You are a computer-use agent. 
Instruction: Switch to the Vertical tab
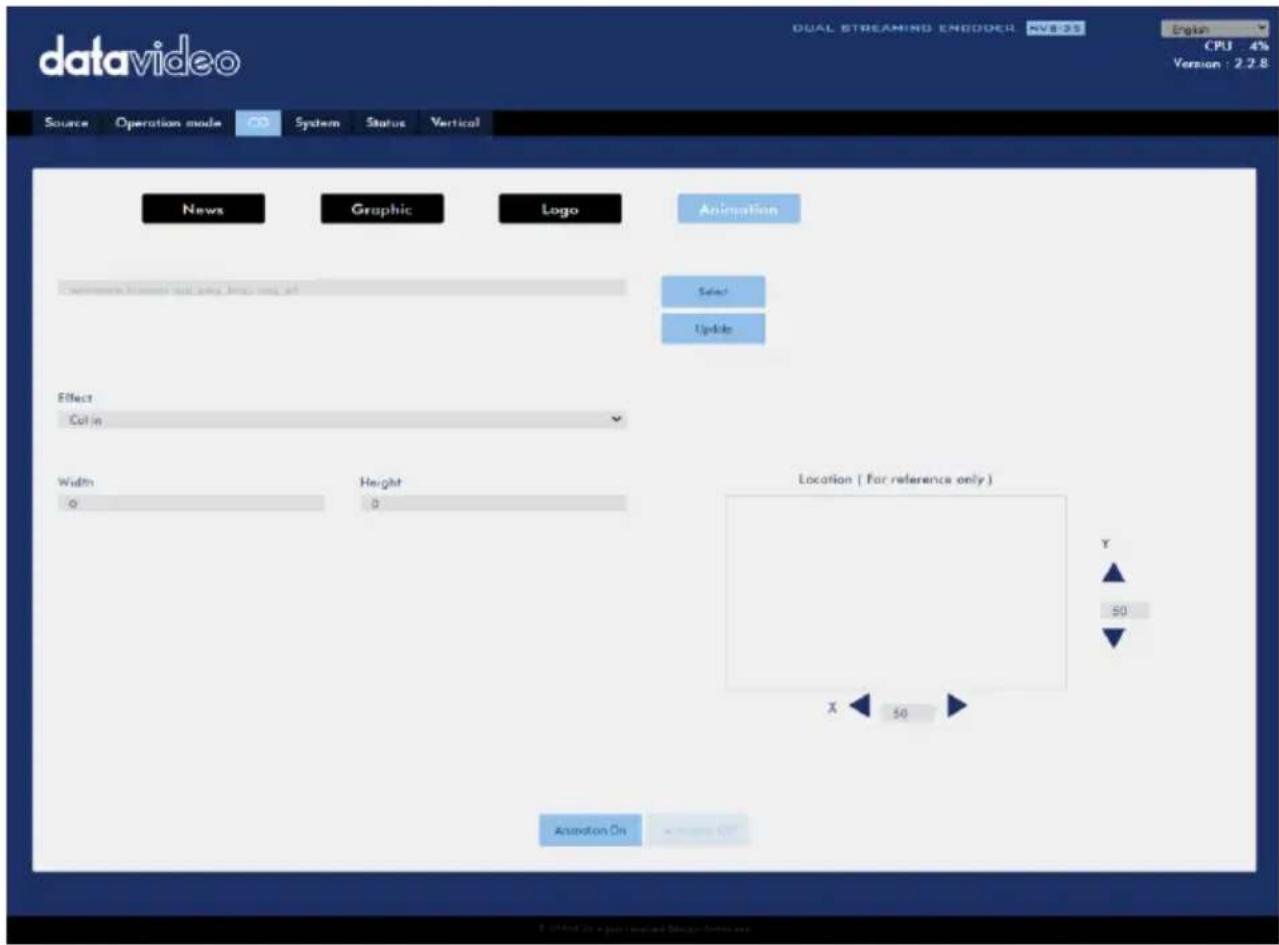455,123
